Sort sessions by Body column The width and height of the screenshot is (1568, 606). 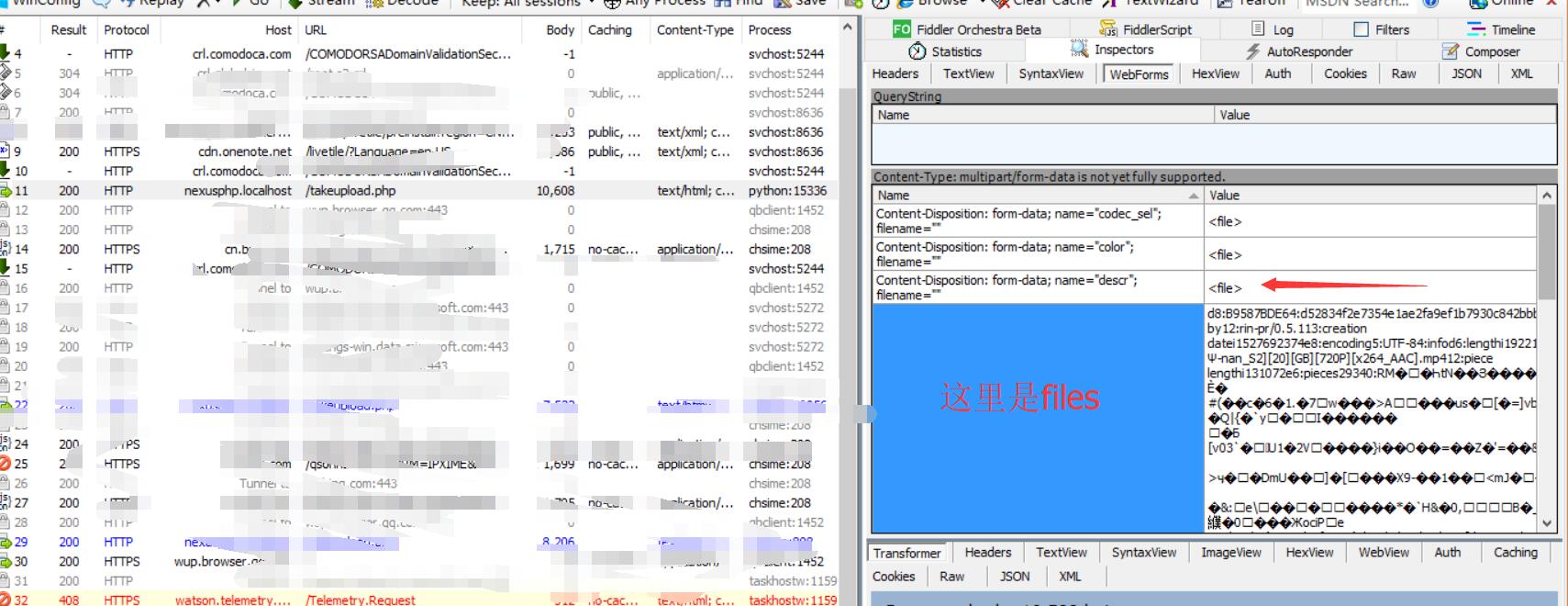point(560,30)
